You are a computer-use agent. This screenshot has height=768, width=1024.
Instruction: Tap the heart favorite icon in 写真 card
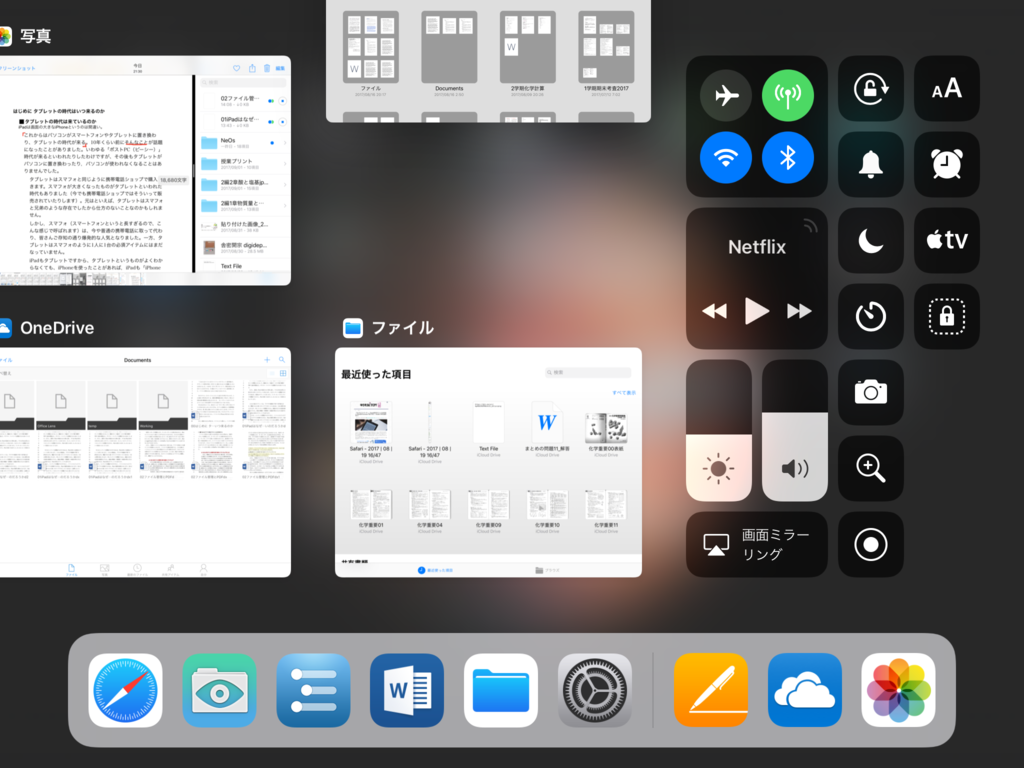coord(236,68)
